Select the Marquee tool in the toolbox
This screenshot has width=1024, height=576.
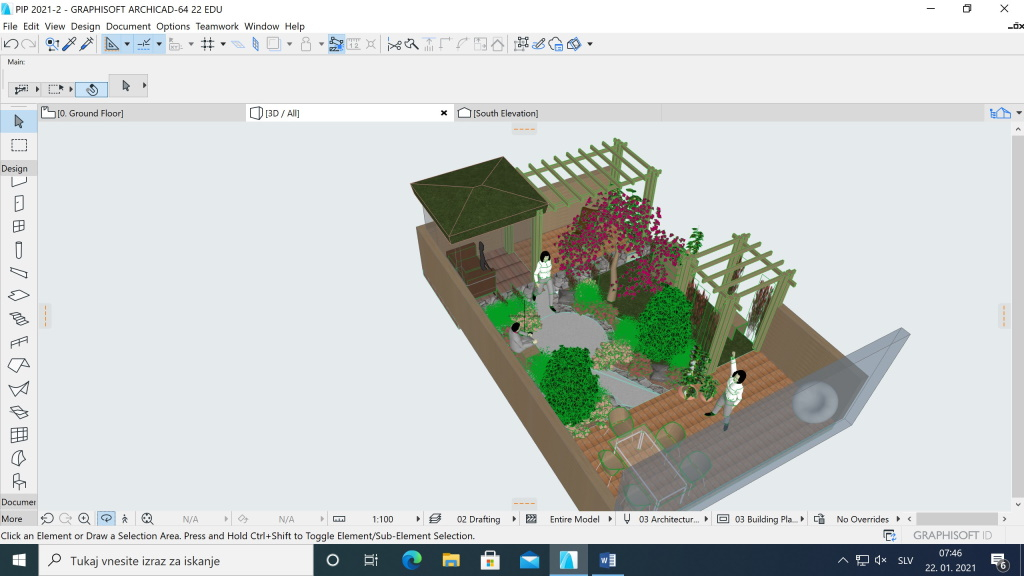coord(18,146)
